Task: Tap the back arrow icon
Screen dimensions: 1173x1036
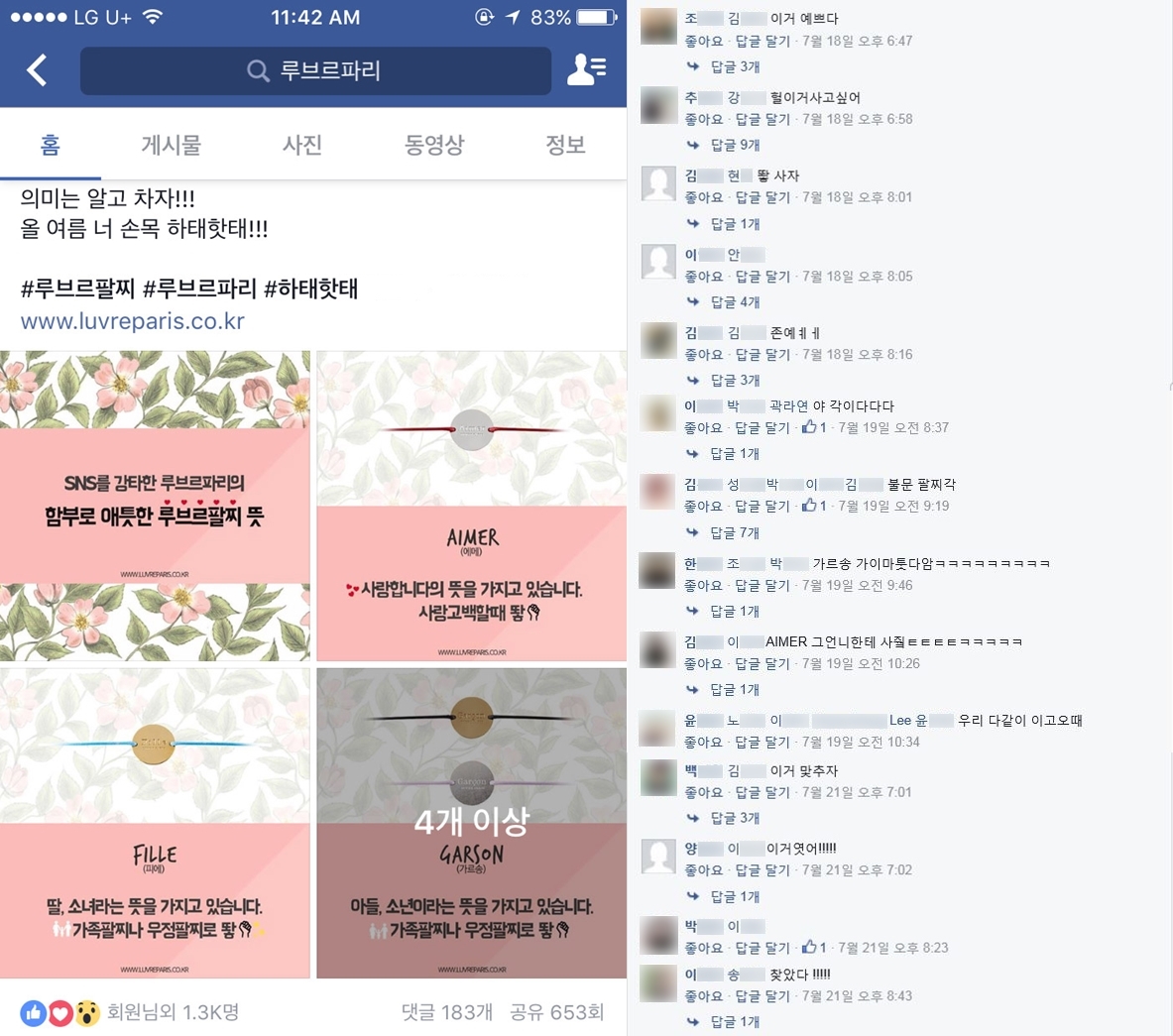Action: click(x=37, y=70)
